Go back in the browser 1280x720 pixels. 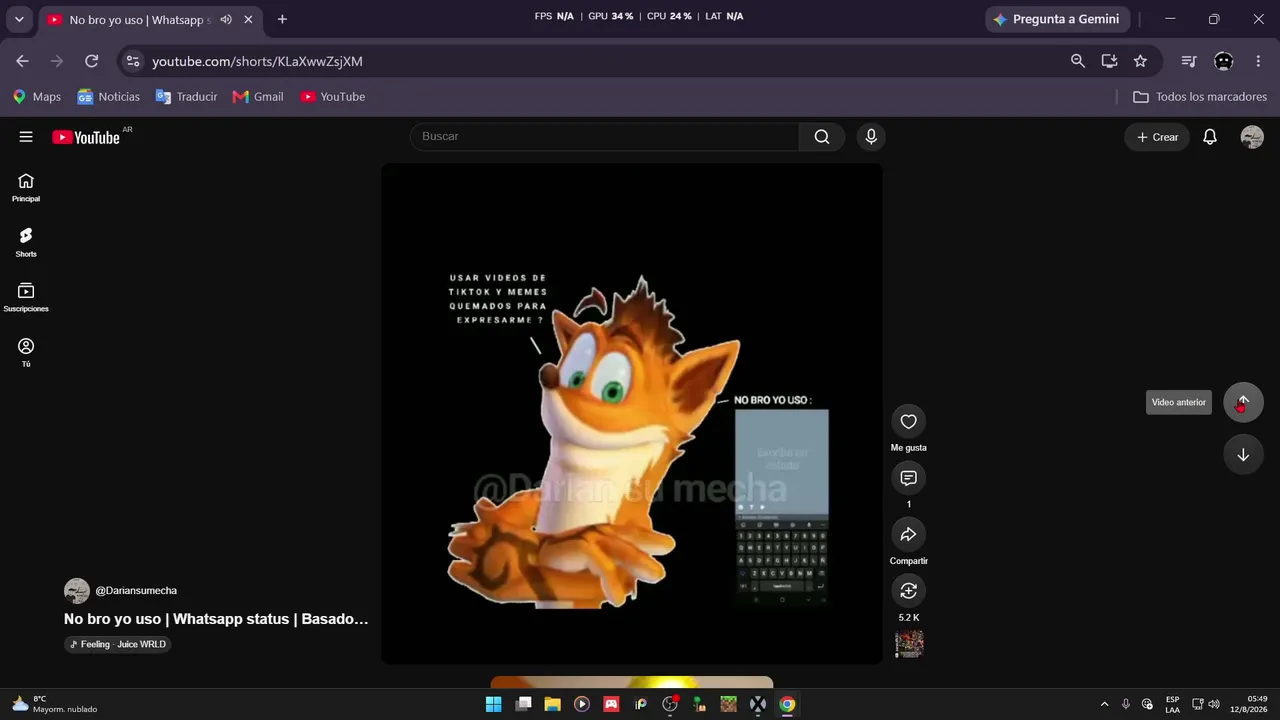pyautogui.click(x=22, y=61)
